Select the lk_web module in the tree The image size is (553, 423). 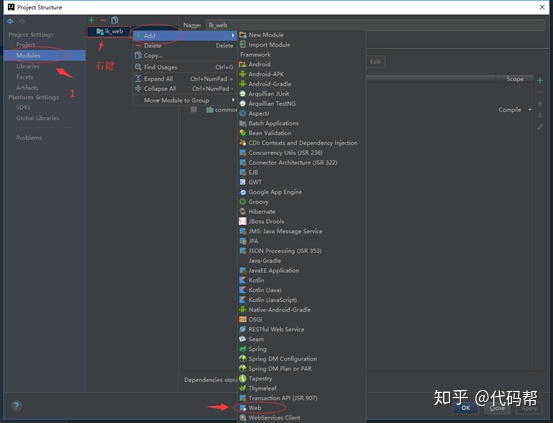coord(109,31)
